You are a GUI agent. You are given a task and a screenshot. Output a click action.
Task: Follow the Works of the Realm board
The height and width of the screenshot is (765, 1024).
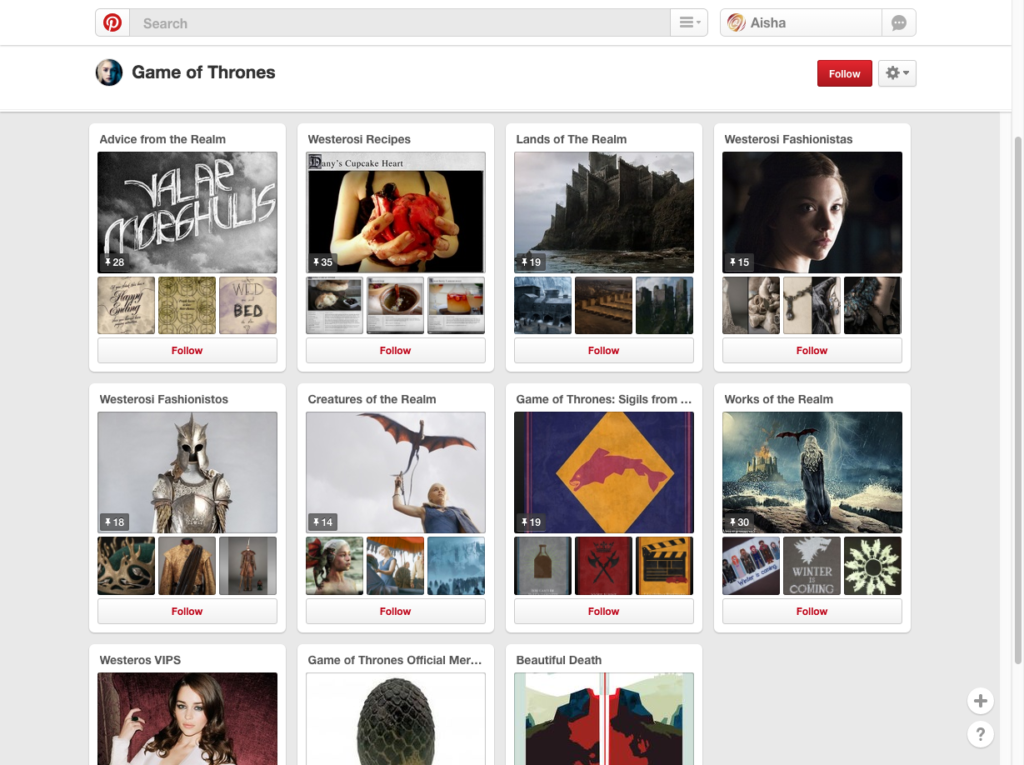click(812, 611)
